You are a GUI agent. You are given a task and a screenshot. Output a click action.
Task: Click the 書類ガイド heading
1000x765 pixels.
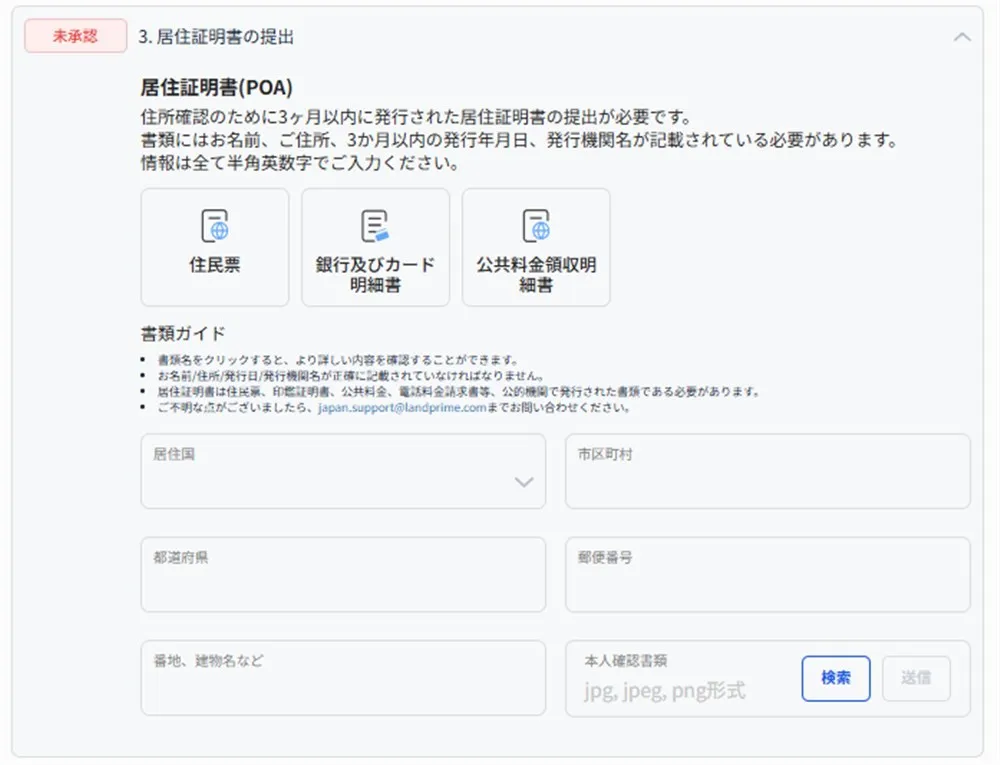point(183,333)
